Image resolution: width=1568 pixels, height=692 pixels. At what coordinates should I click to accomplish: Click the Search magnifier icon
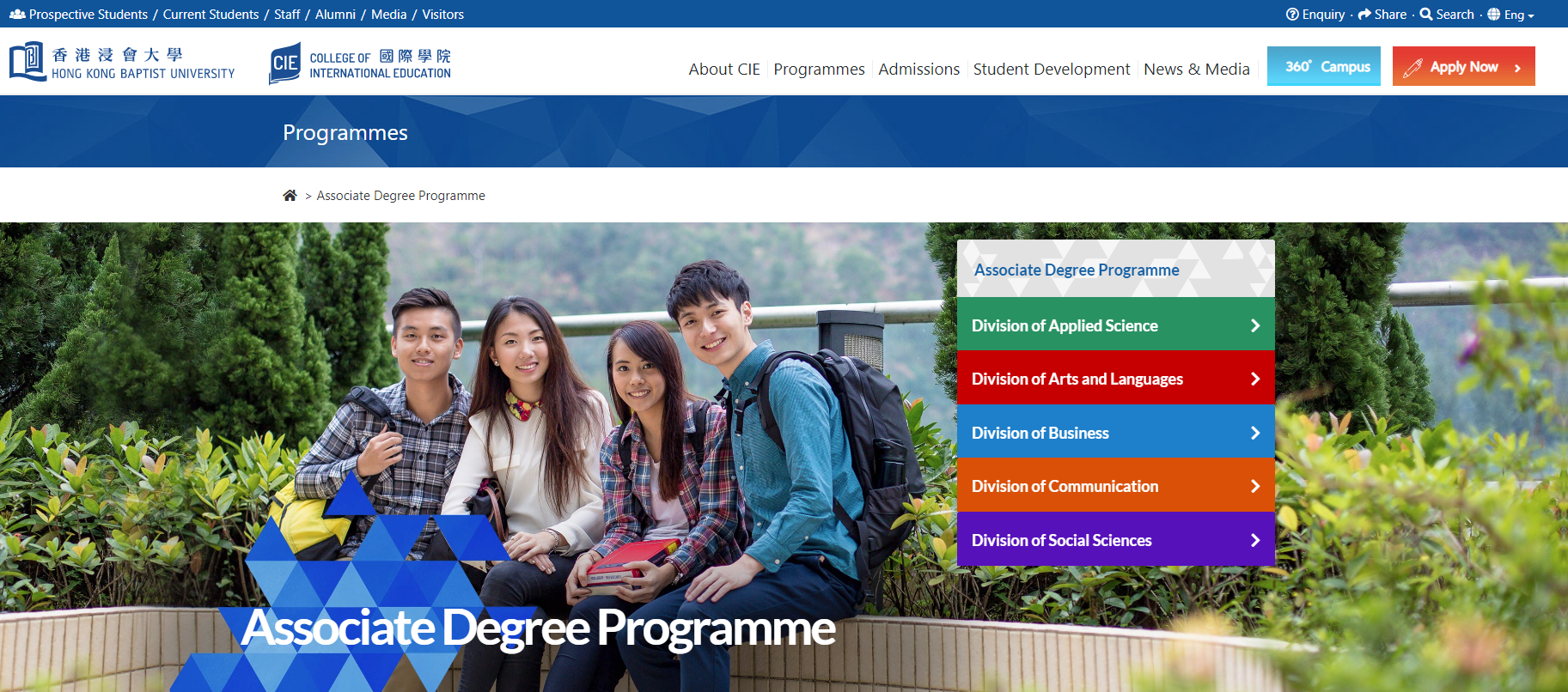1426,15
